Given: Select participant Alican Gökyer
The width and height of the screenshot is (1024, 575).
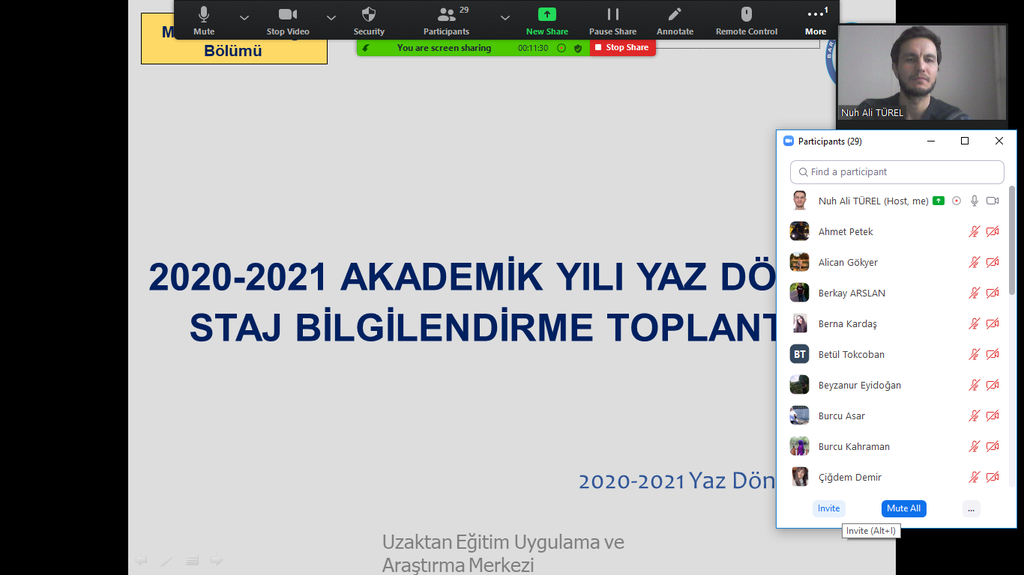Looking at the screenshot, I should point(895,262).
